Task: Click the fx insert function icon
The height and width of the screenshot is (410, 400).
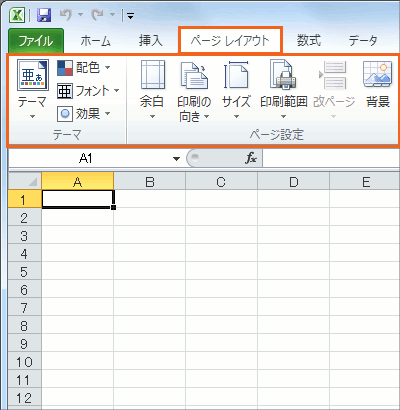Action: [251, 158]
